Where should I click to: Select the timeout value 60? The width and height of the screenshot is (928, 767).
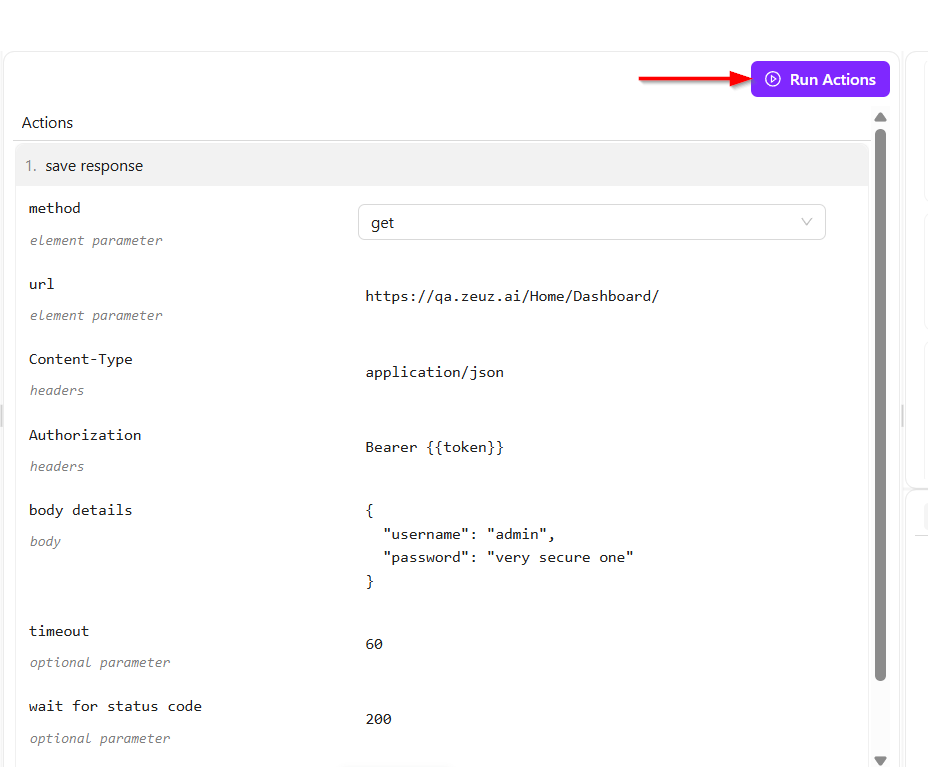(374, 644)
